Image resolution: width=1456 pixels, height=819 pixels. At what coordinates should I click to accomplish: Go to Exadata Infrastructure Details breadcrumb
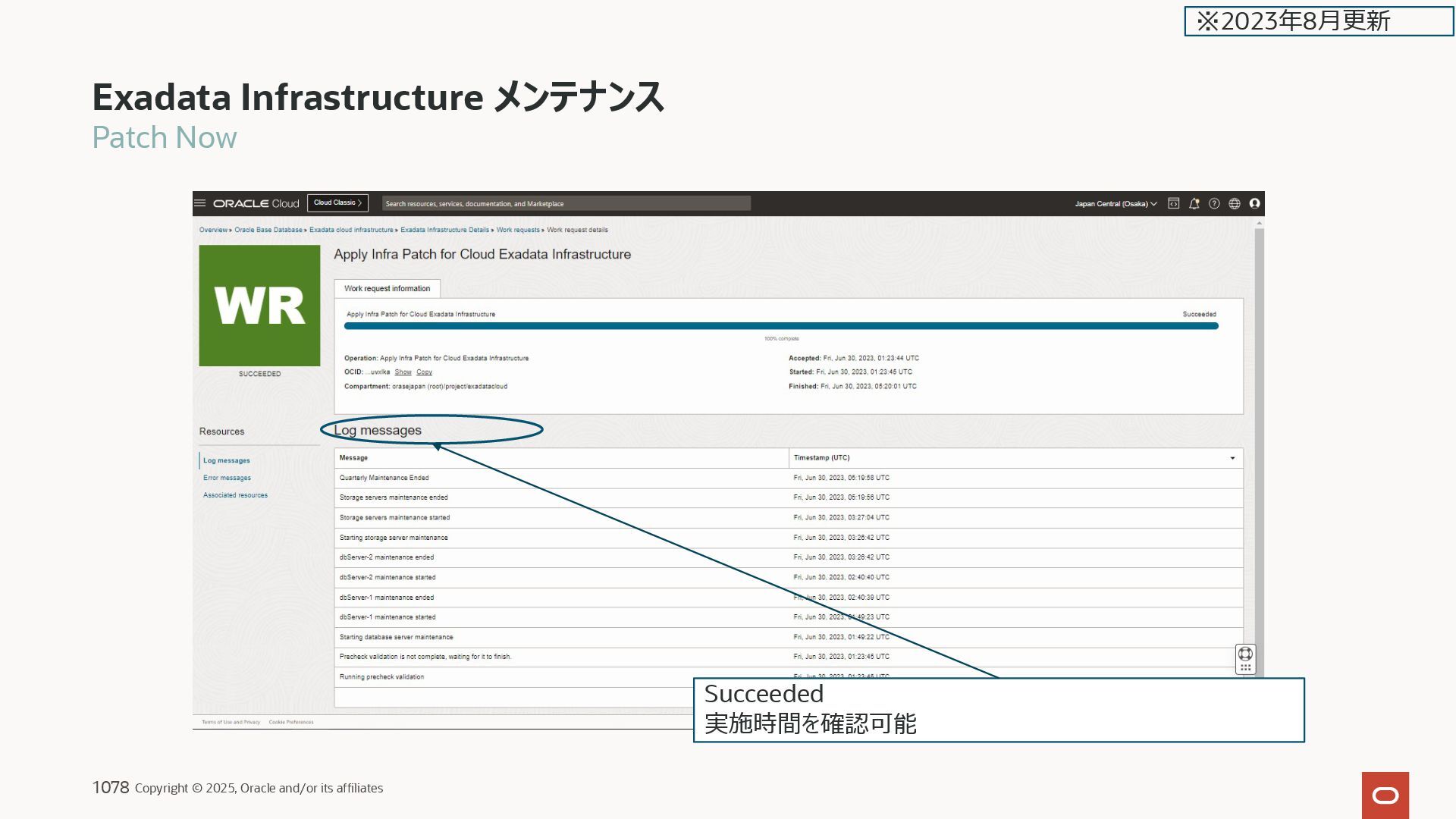444,230
